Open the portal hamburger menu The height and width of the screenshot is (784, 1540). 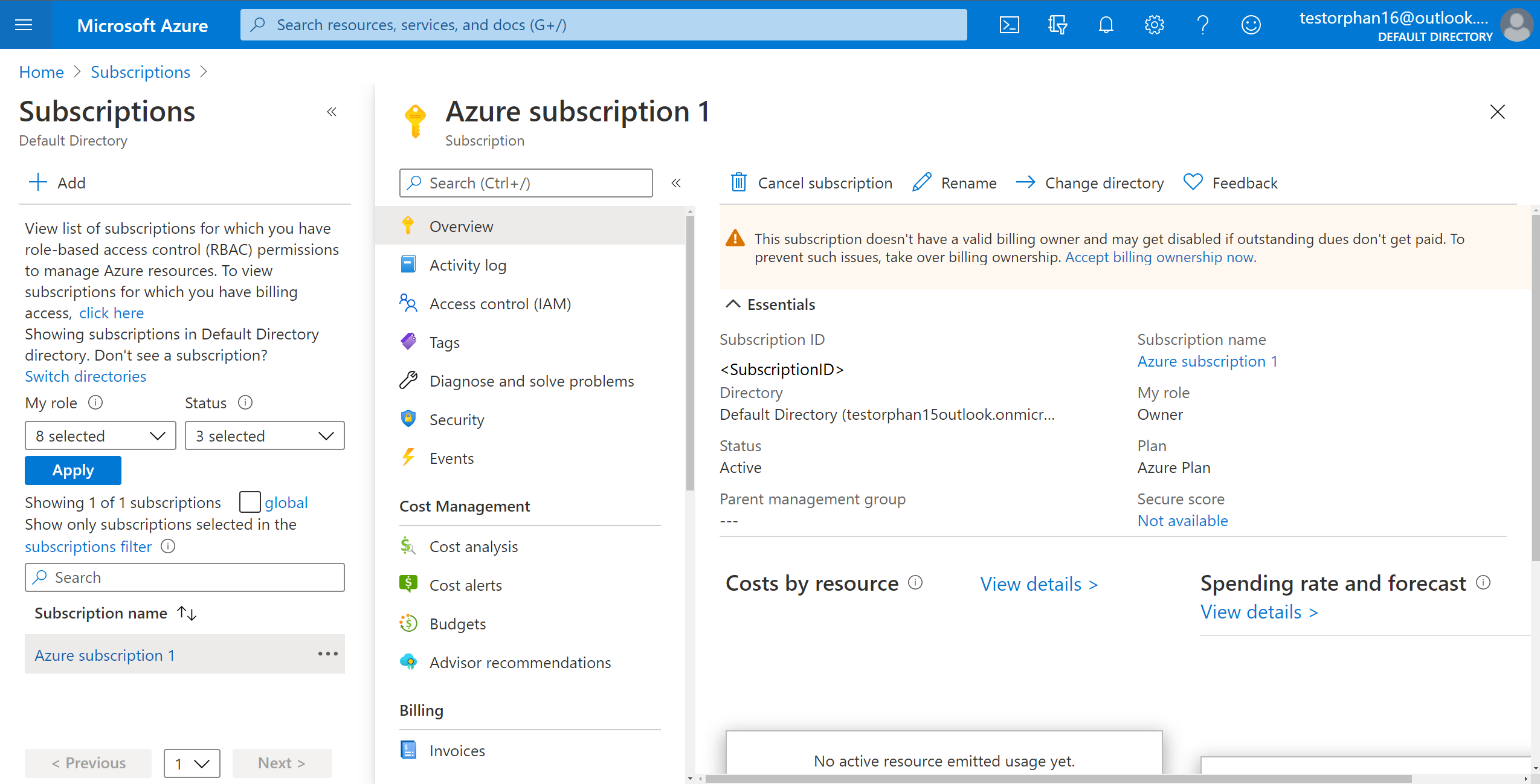click(x=24, y=25)
